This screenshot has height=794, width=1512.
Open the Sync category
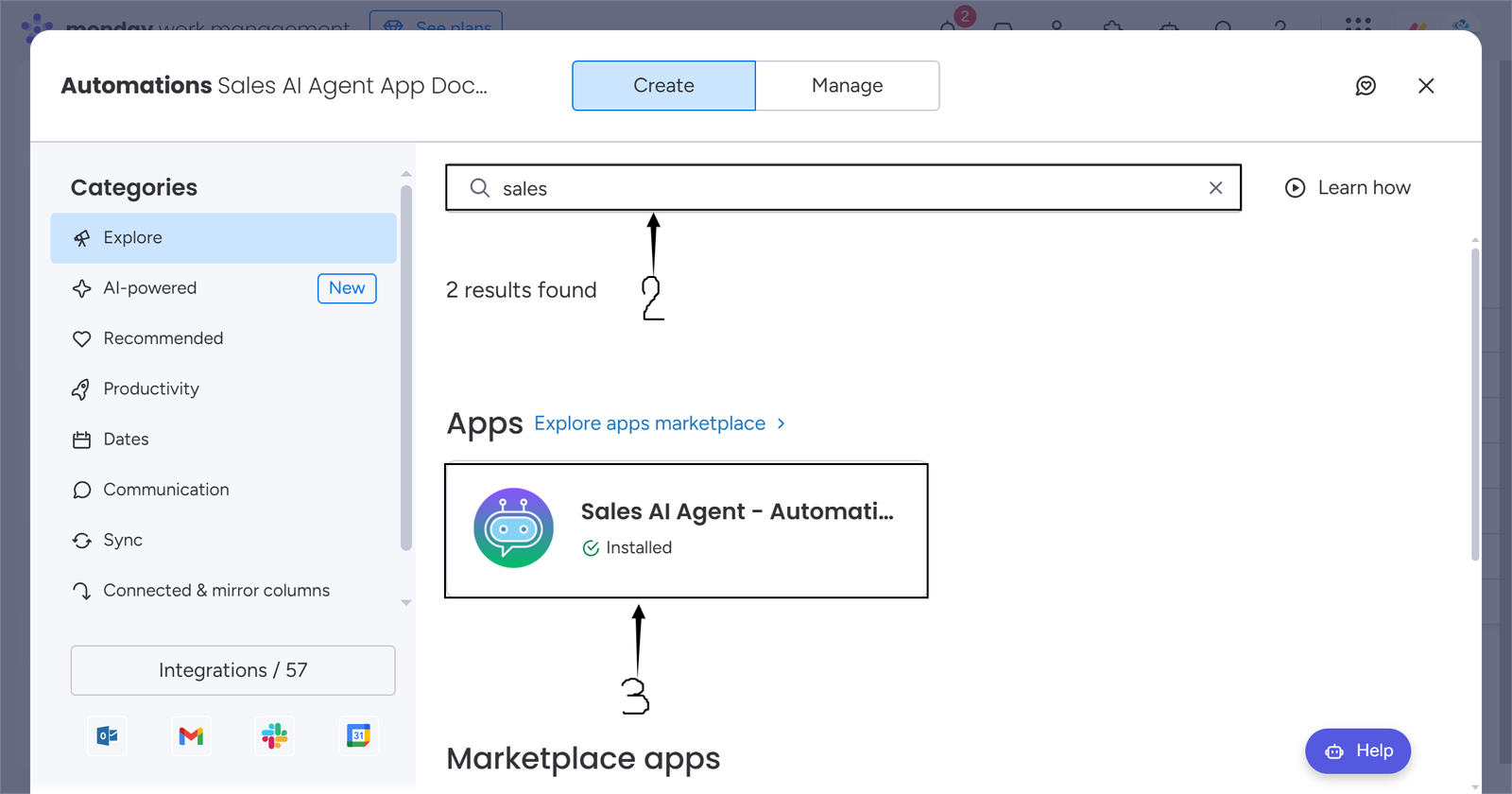[223, 540]
